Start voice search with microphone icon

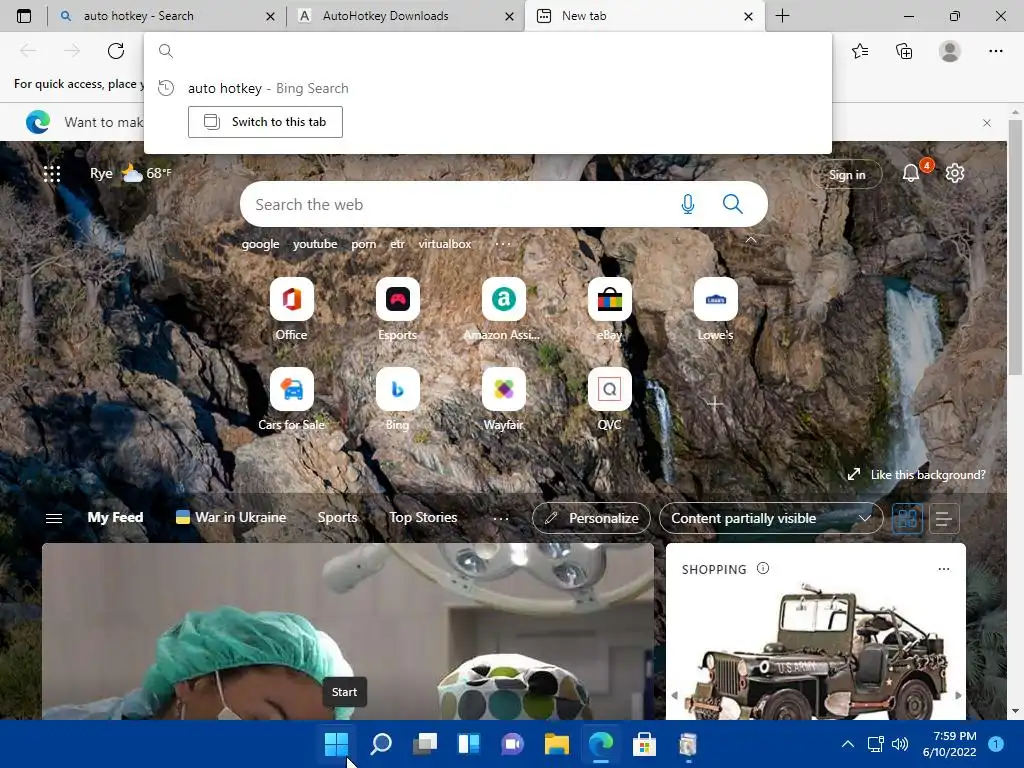tap(688, 204)
